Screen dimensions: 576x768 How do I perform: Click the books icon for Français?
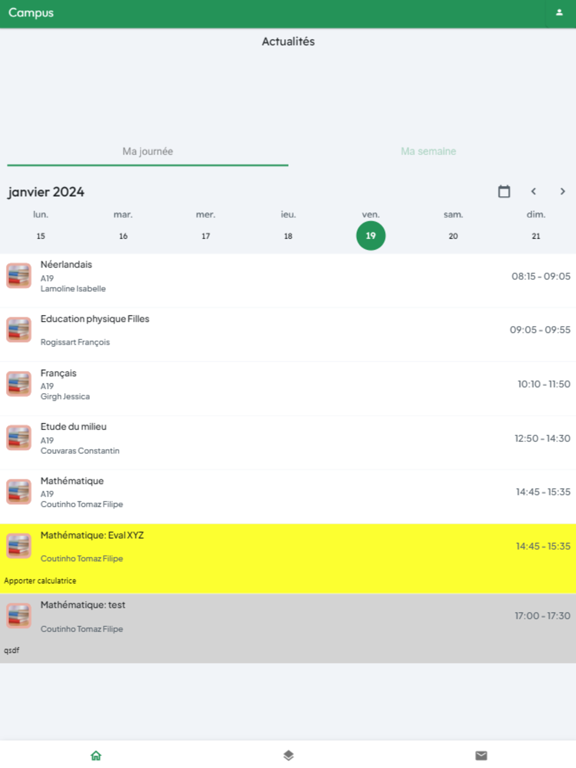click(19, 384)
